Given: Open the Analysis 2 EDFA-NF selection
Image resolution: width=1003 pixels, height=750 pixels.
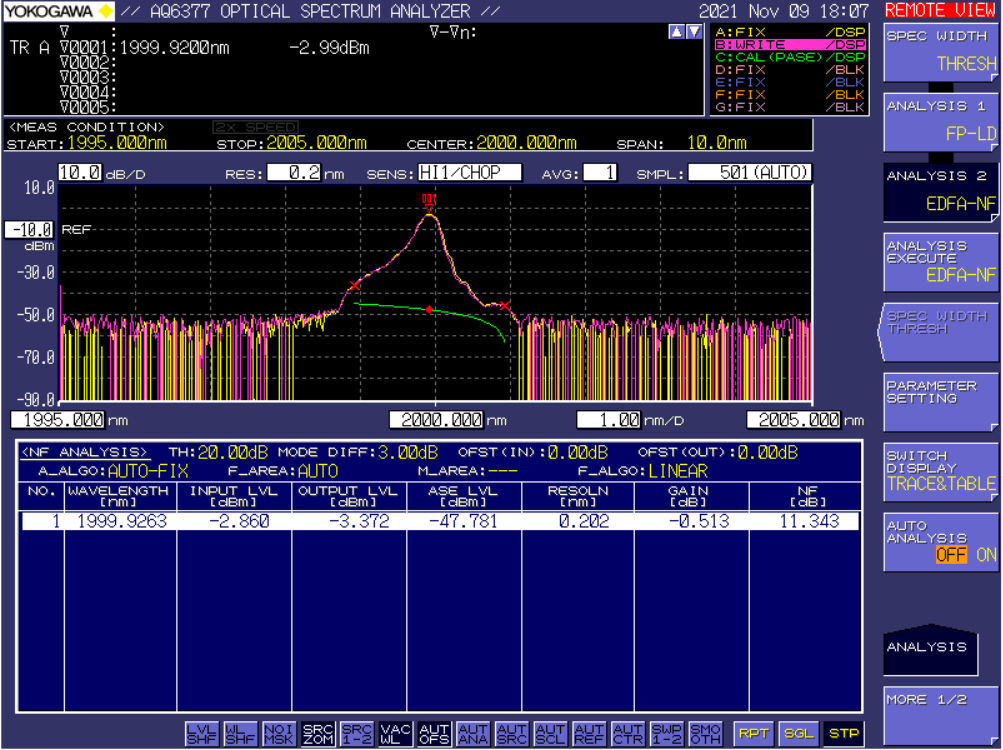Looking at the screenshot, I should [x=941, y=191].
